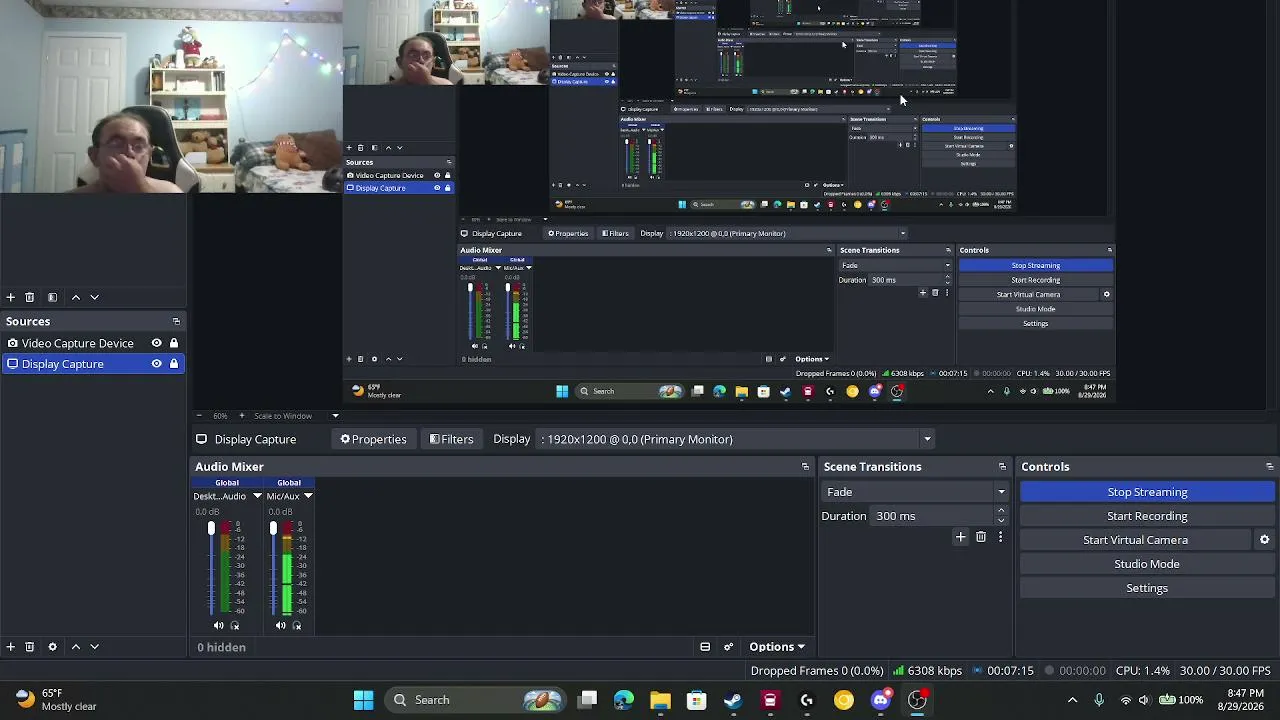Screen dimensions: 1280x720
Task: Click the "Dropped Frames 0 (0.0%)" status text
Action: point(817,671)
